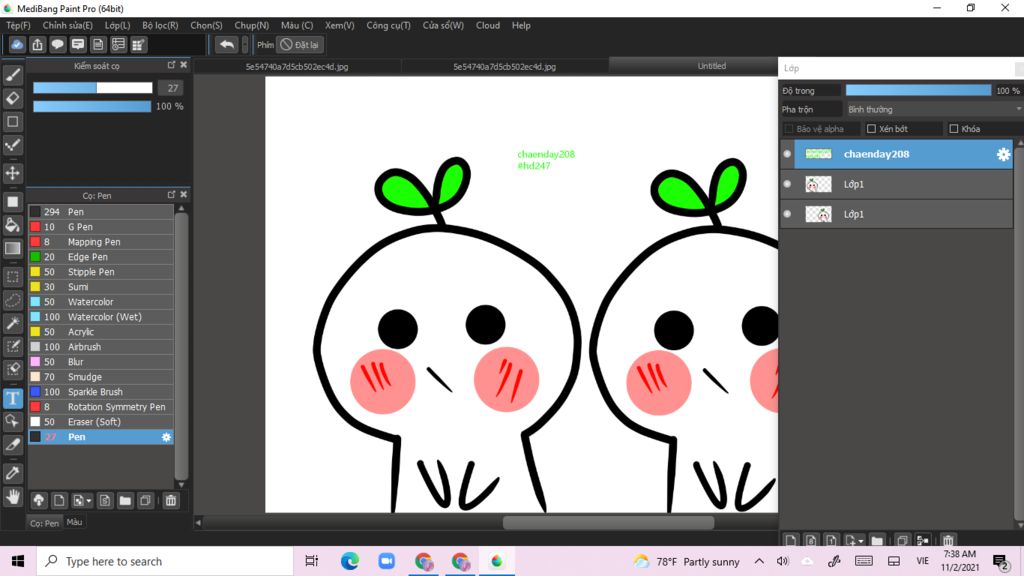Choose the Lasso selection tool
This screenshot has width=1024, height=576.
tap(12, 300)
